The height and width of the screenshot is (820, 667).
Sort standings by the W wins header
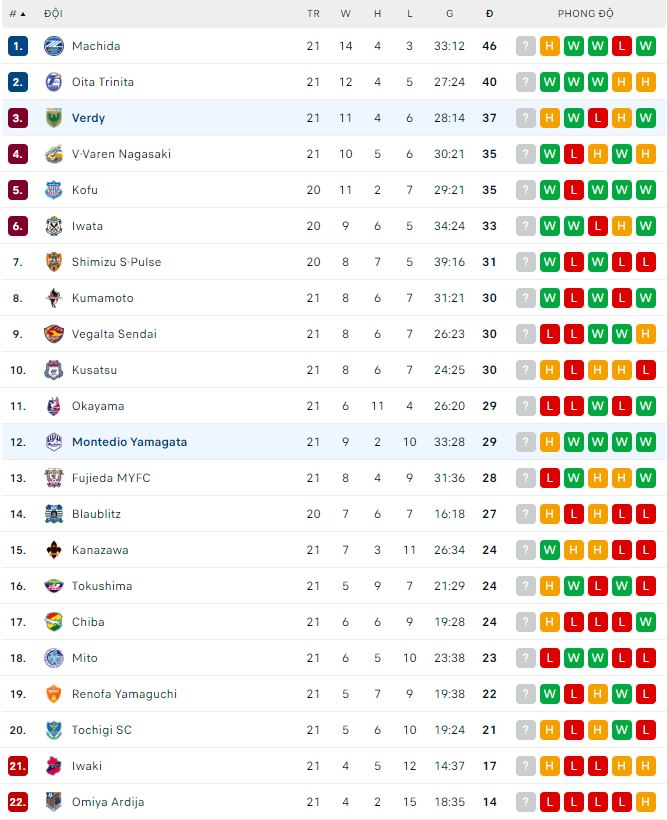[x=345, y=14]
